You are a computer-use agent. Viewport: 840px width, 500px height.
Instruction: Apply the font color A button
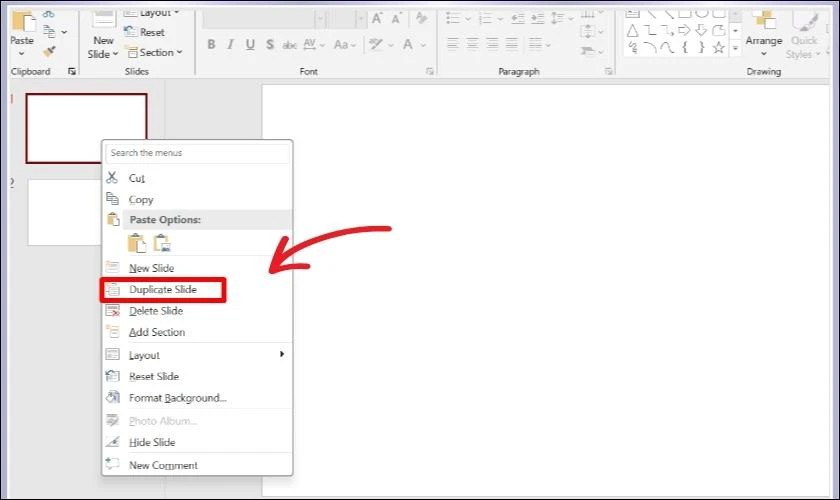[x=408, y=44]
